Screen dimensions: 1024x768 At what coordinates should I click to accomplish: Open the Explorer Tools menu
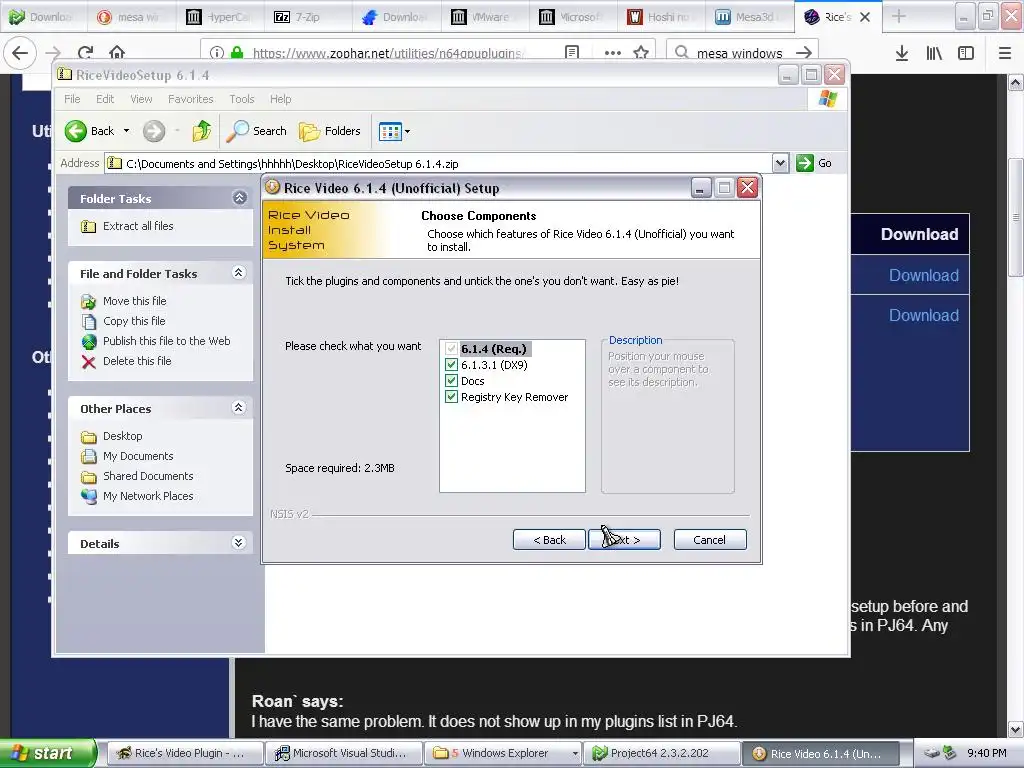pyautogui.click(x=242, y=99)
